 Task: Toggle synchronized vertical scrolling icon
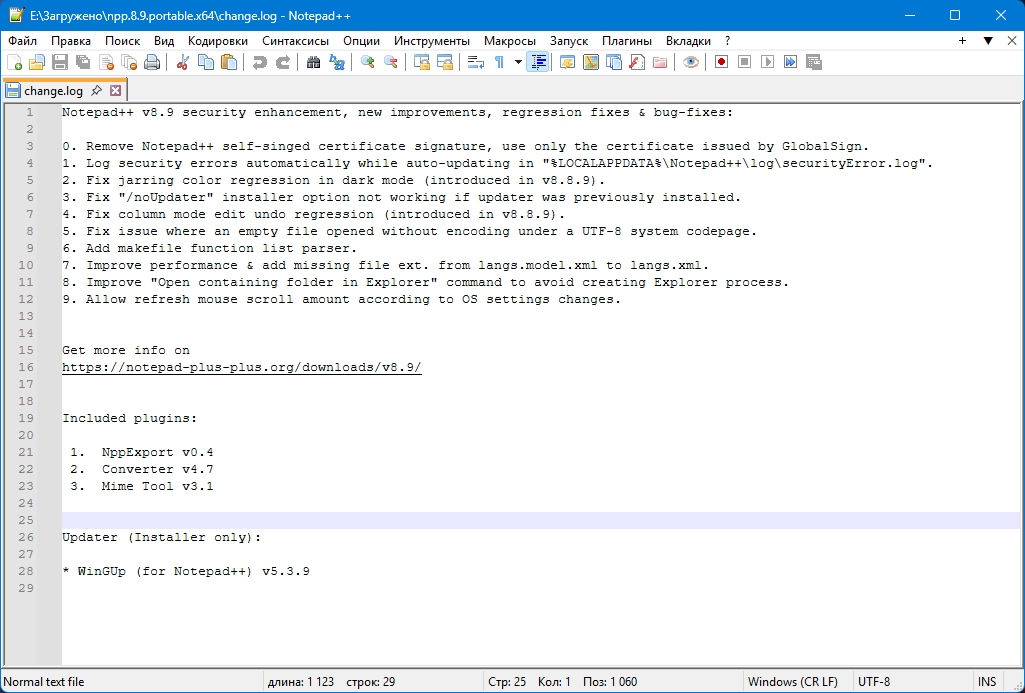(x=422, y=62)
